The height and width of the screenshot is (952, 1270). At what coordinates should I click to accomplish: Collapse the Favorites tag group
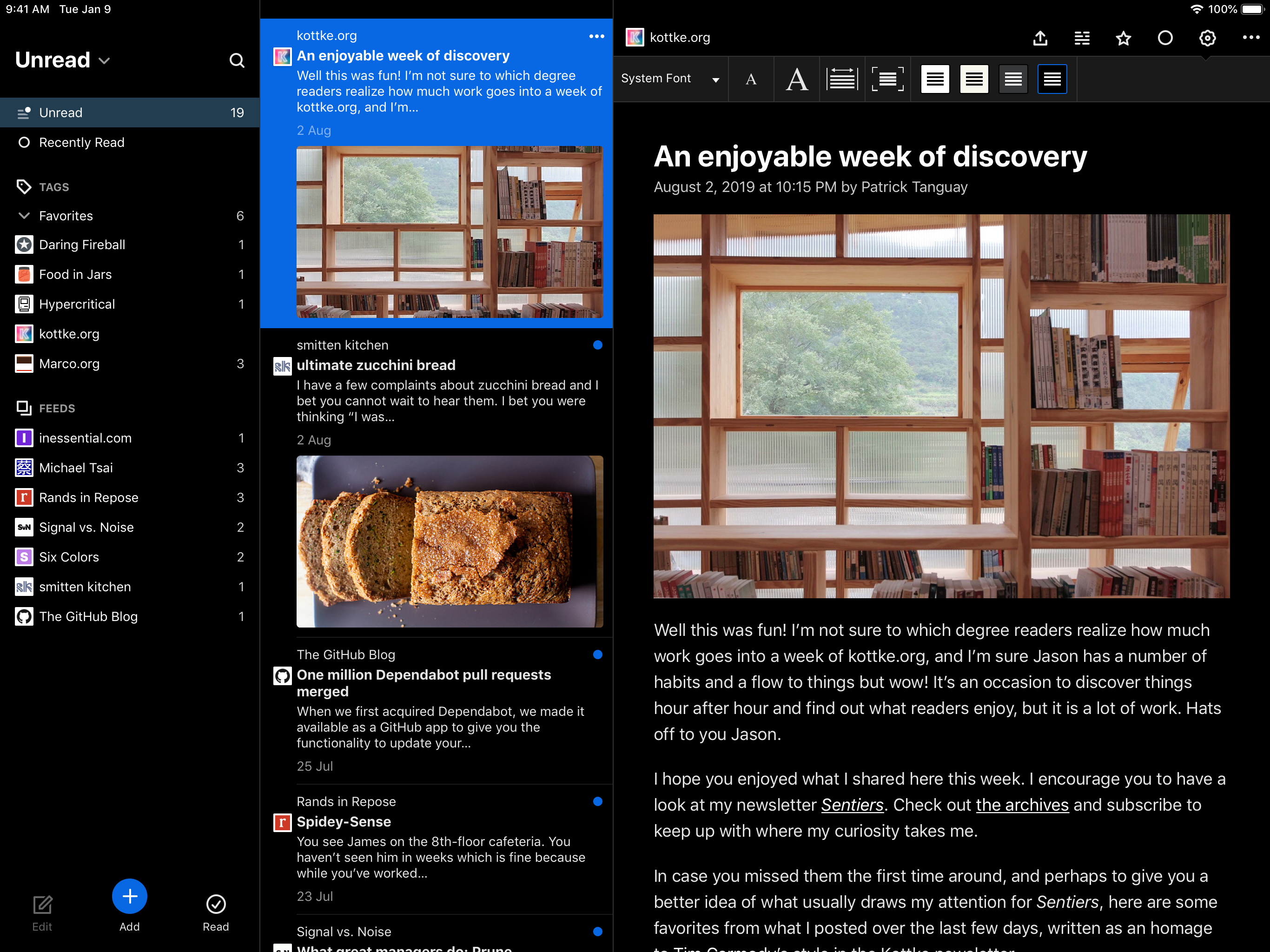24,216
